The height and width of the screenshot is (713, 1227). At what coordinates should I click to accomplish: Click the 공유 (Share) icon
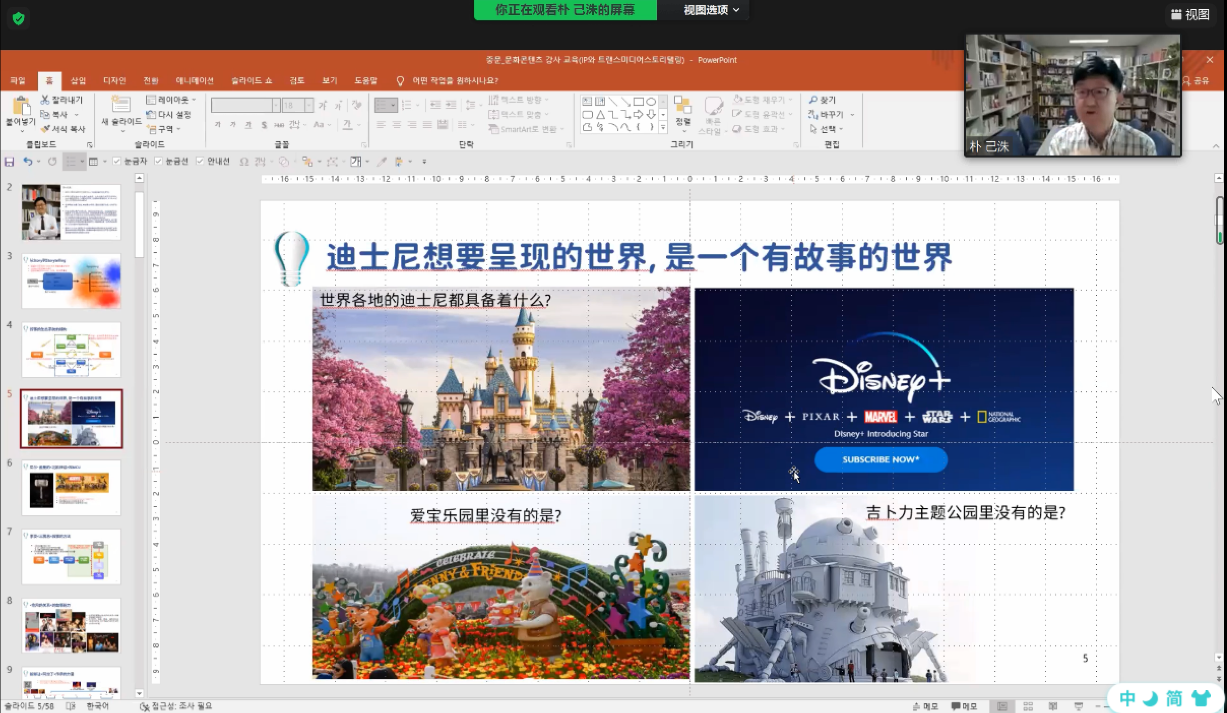click(x=1195, y=80)
